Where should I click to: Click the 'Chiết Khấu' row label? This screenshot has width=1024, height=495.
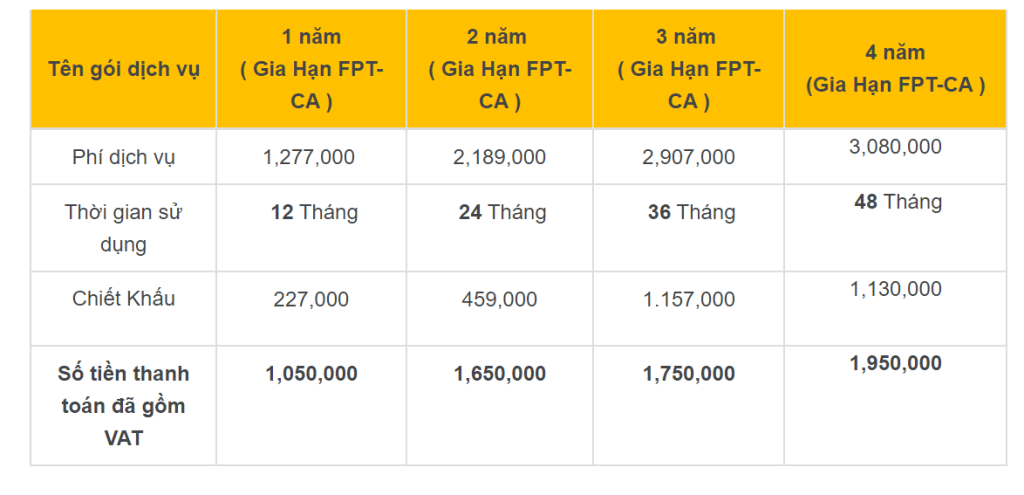(x=123, y=298)
